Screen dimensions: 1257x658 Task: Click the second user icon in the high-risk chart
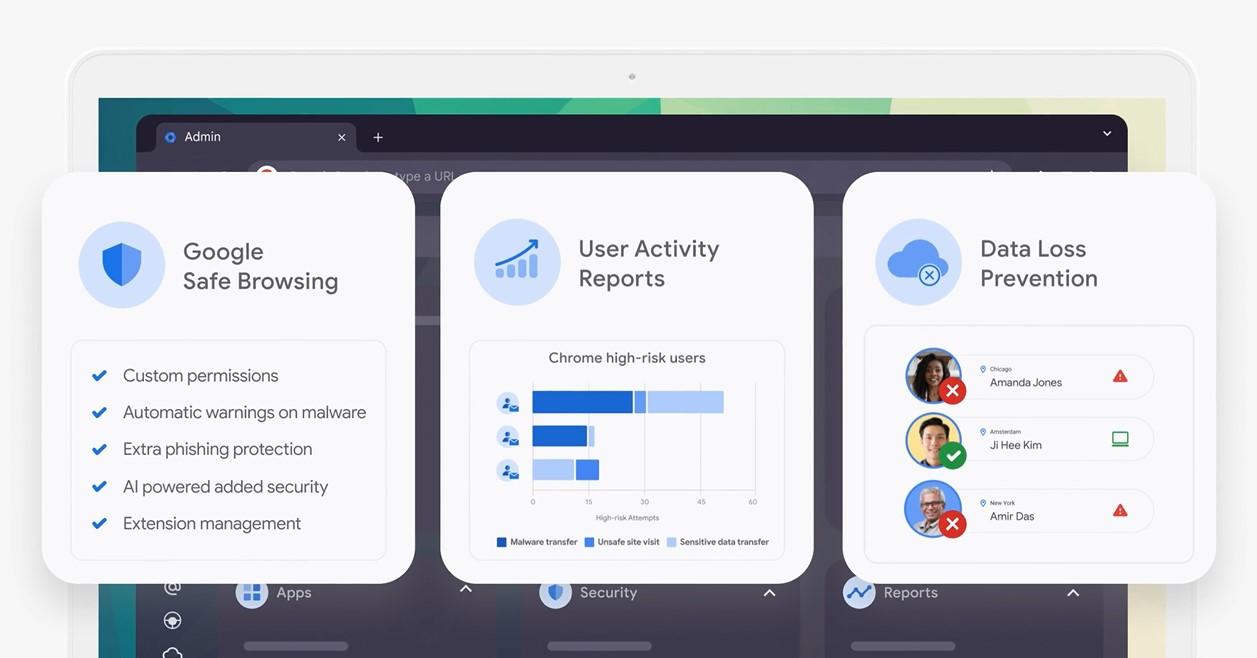pyautogui.click(x=508, y=437)
